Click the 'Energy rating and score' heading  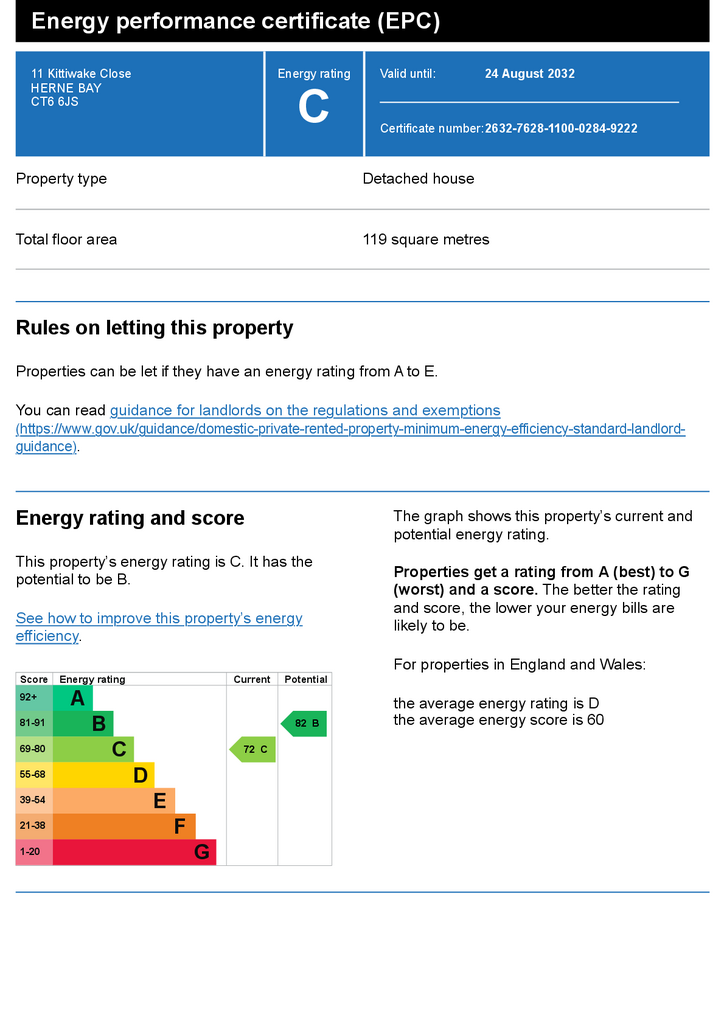130,518
